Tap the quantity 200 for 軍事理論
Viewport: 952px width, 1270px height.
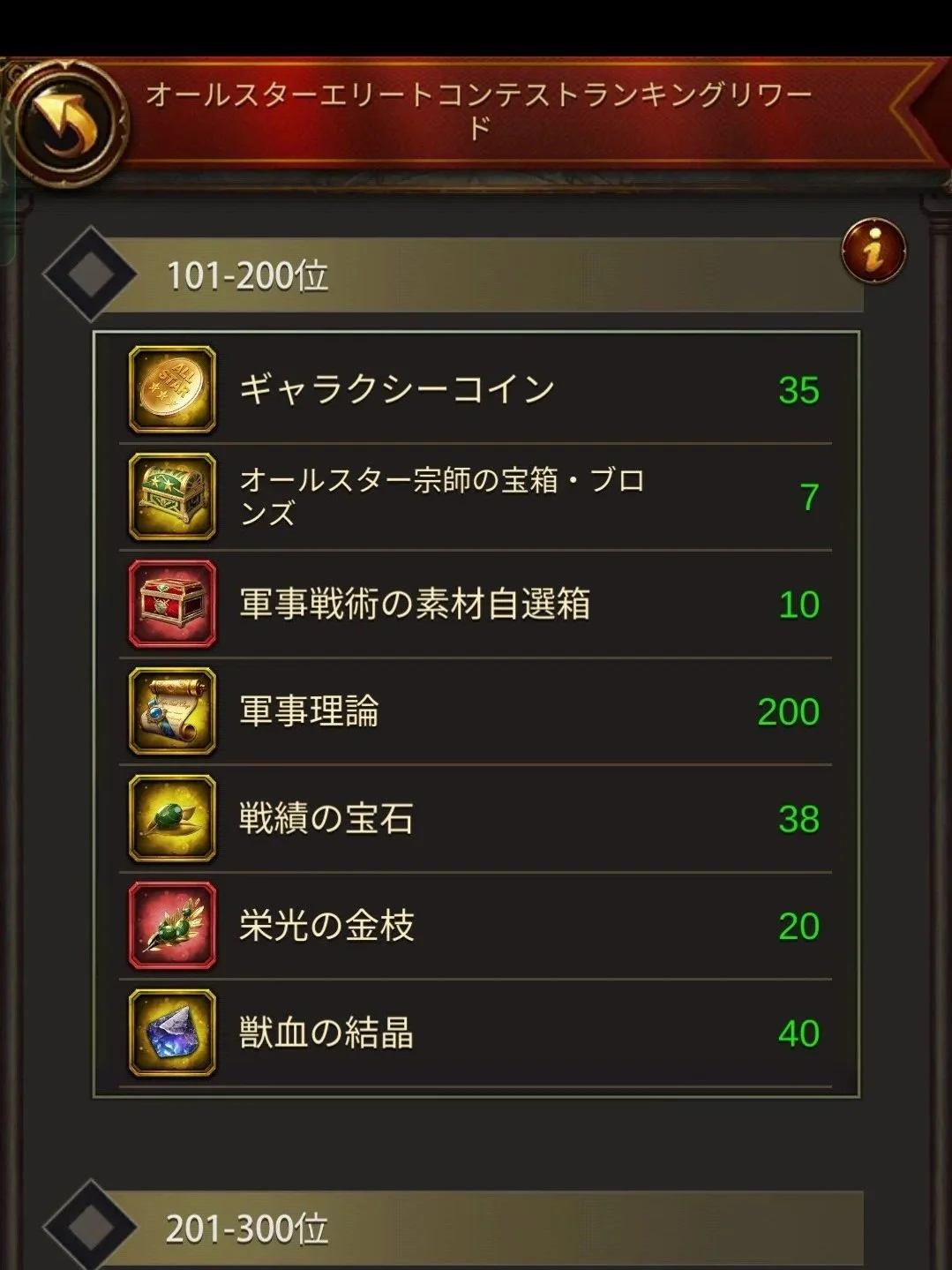point(788,712)
